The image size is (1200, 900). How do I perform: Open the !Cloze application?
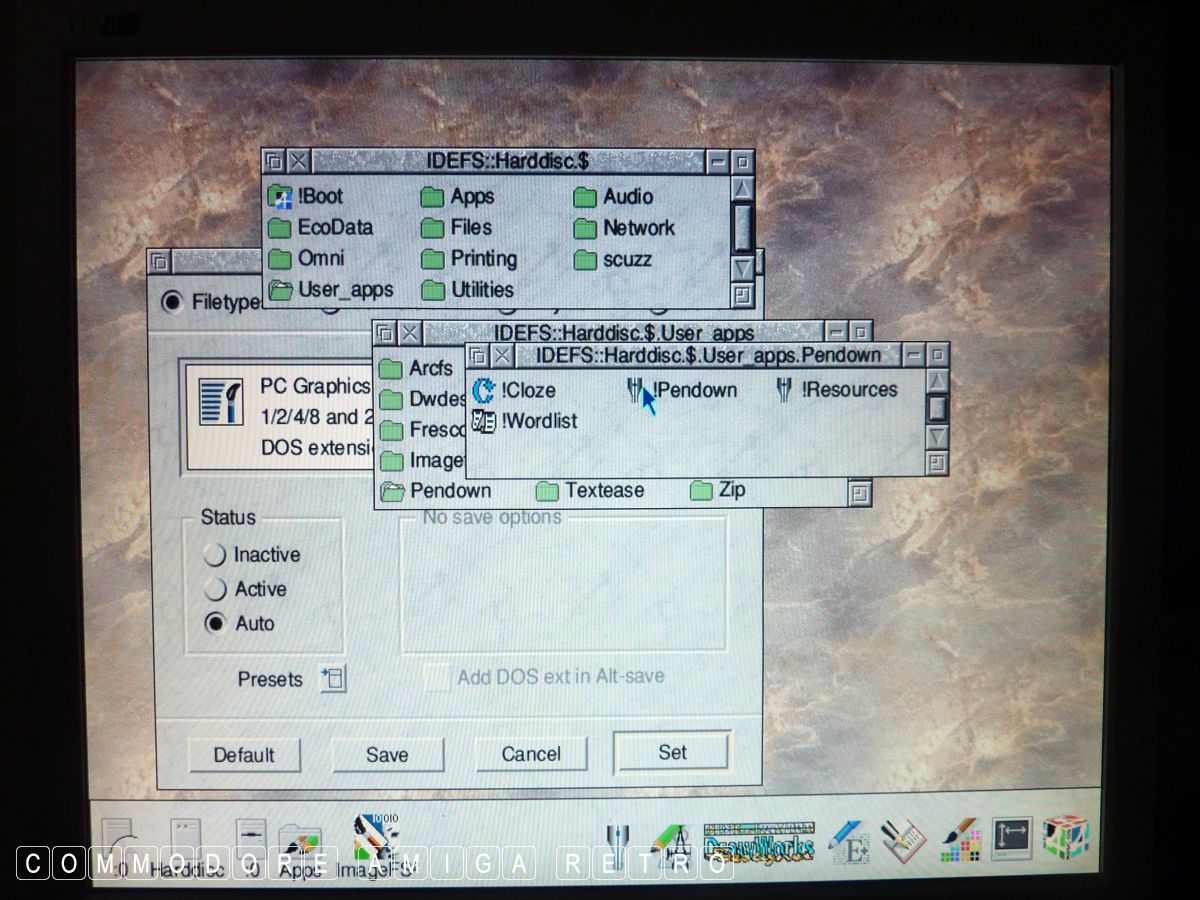point(485,390)
